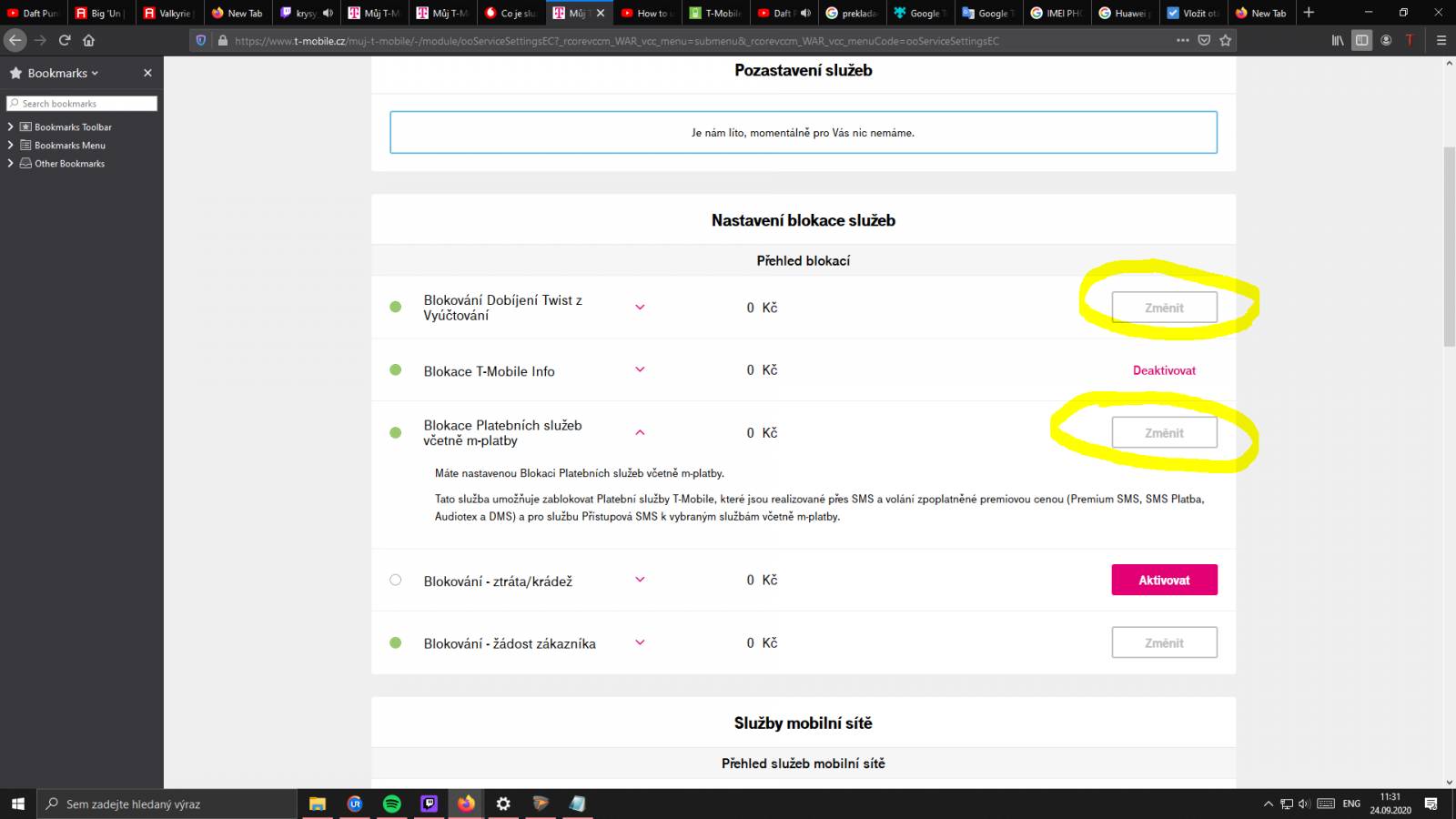Switch to the Big 'Un tab
The width and height of the screenshot is (1456, 819).
(x=100, y=13)
